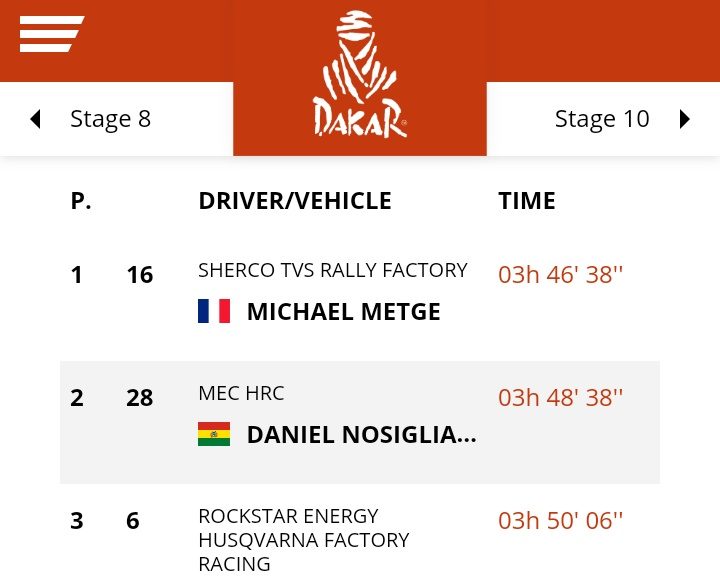This screenshot has height=580, width=720.
Task: Select third place time 03h 50' 06''
Action: click(x=560, y=521)
